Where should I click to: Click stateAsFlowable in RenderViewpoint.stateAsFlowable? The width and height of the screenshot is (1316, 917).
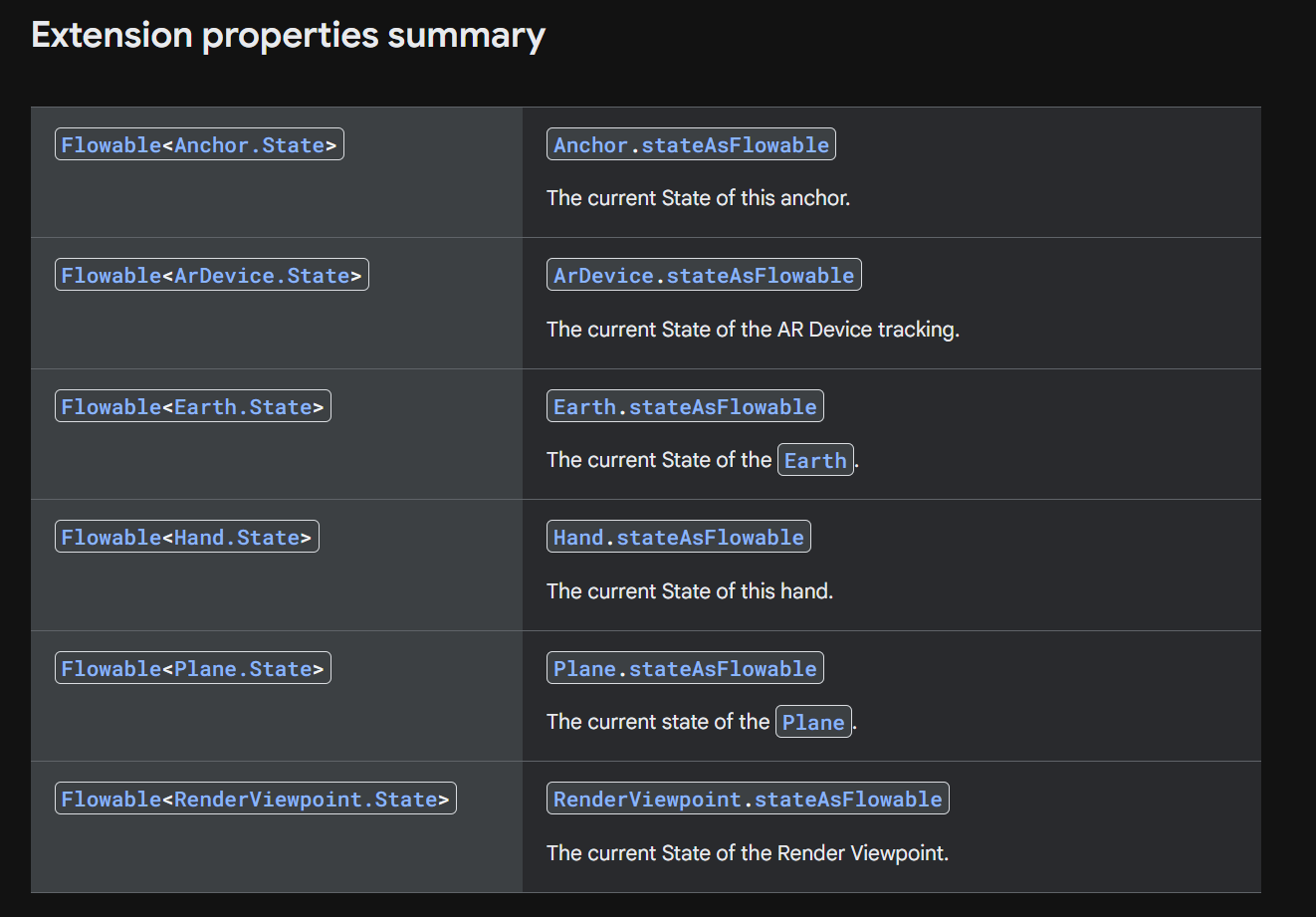[848, 800]
